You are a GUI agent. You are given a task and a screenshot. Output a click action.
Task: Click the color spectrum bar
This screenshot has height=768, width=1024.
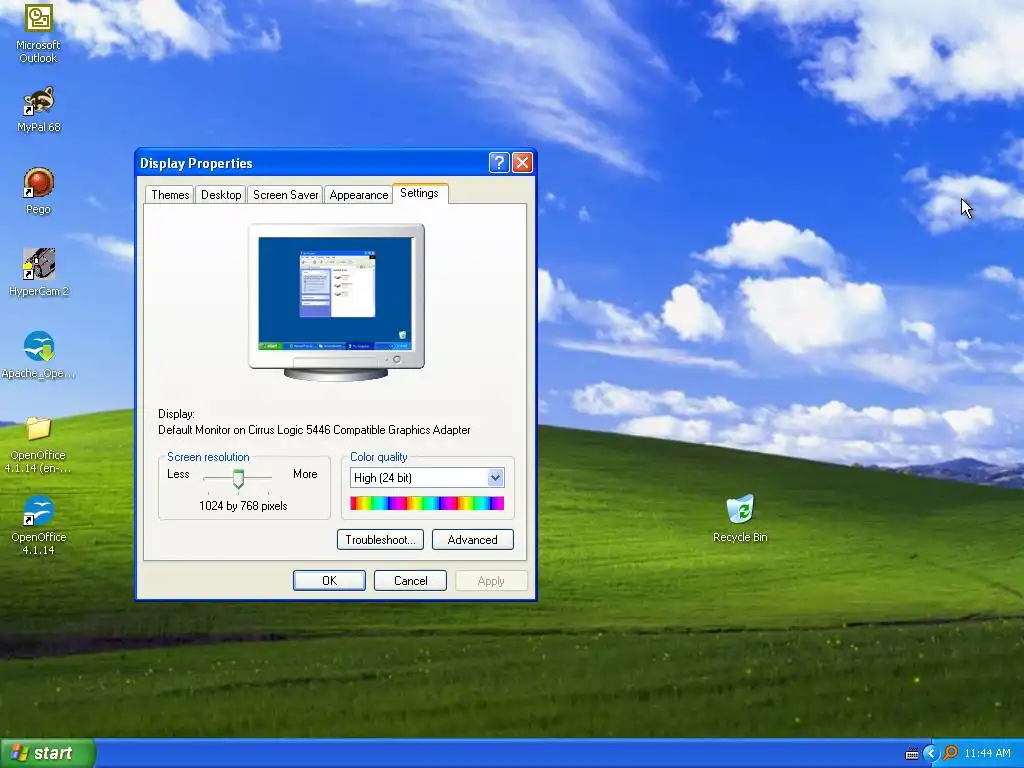[427, 503]
